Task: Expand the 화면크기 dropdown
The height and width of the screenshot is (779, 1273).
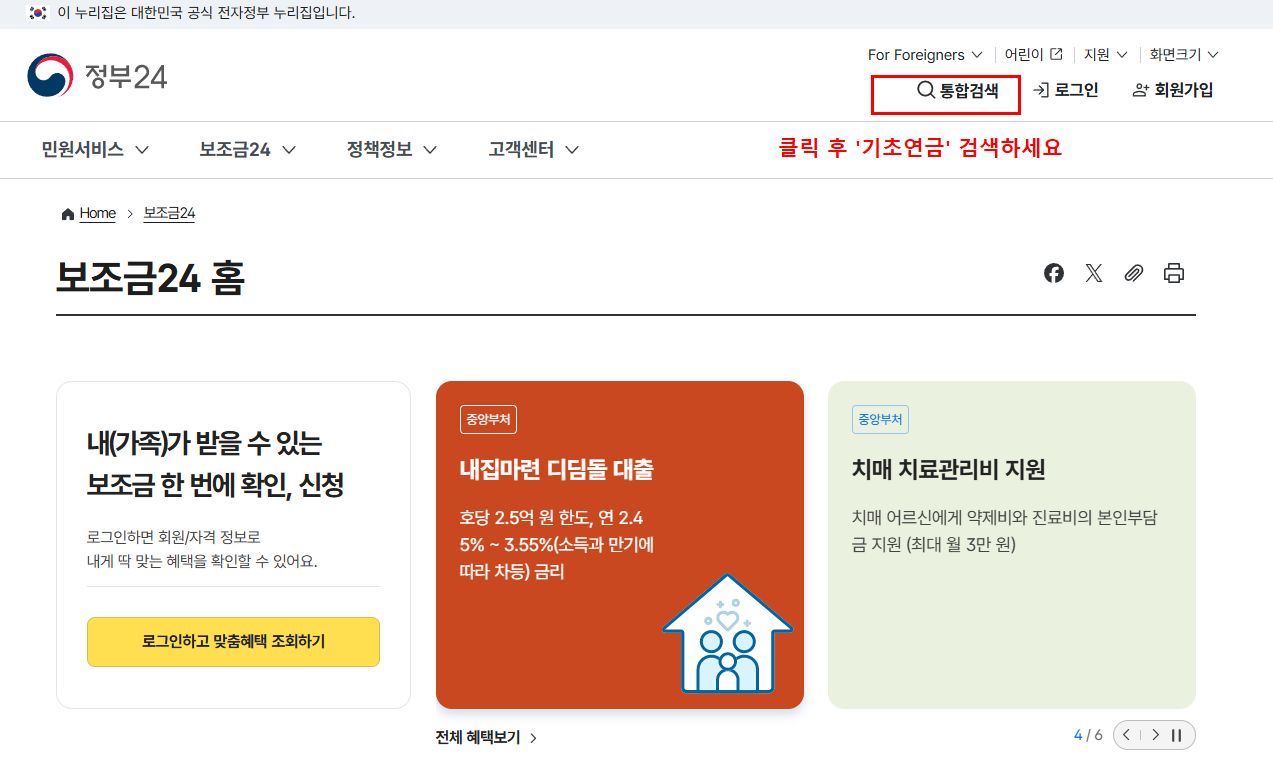Action: tap(1184, 55)
